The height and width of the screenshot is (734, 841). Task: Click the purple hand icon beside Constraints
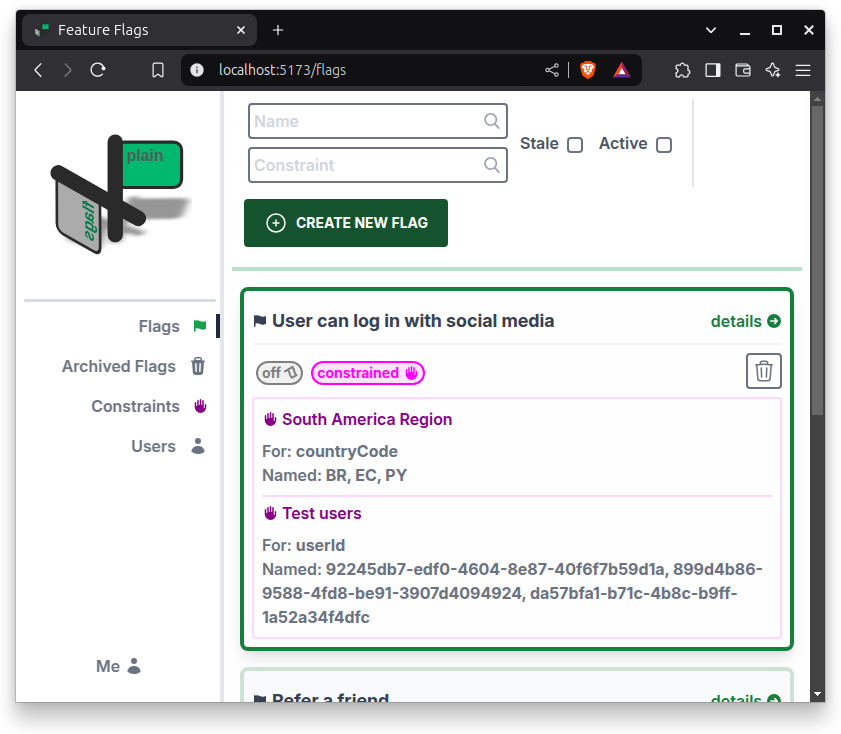click(200, 406)
